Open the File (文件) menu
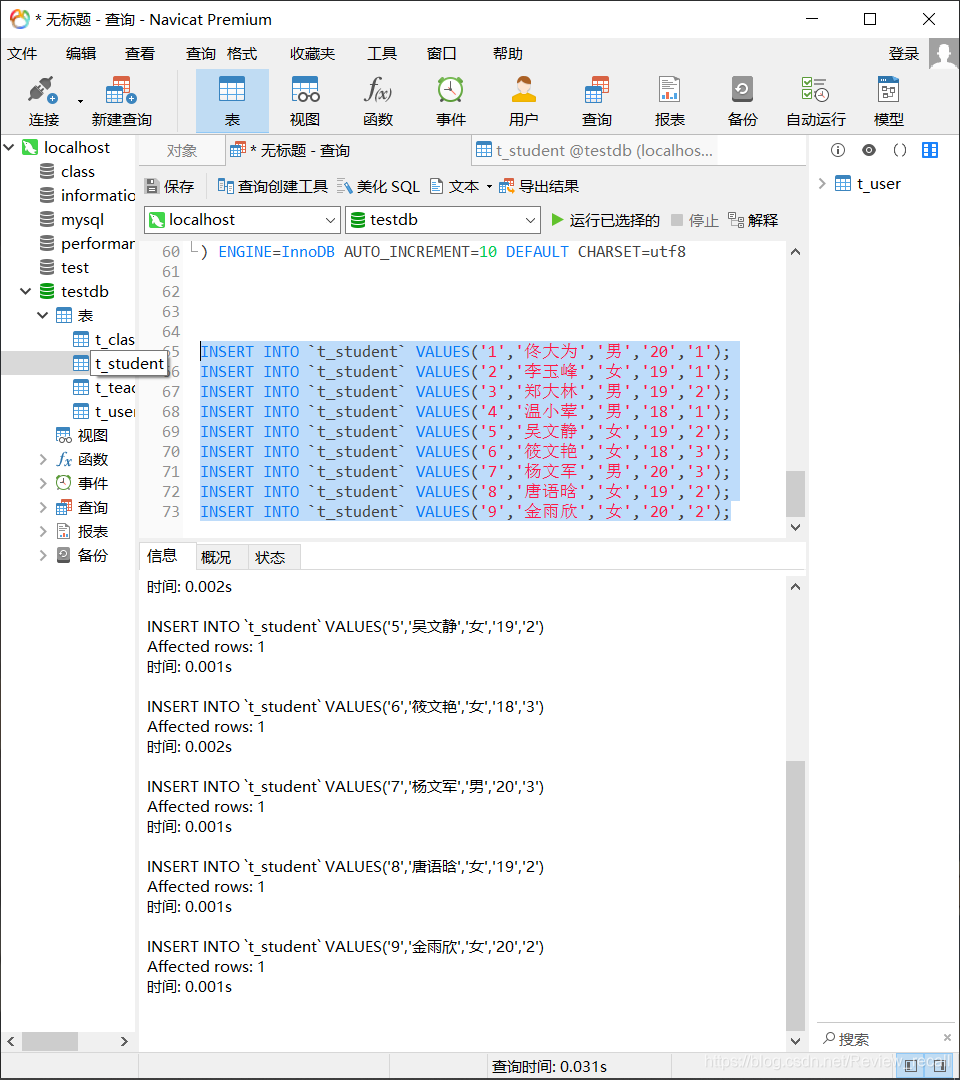Screen dimensions: 960x1080 tap(23, 54)
